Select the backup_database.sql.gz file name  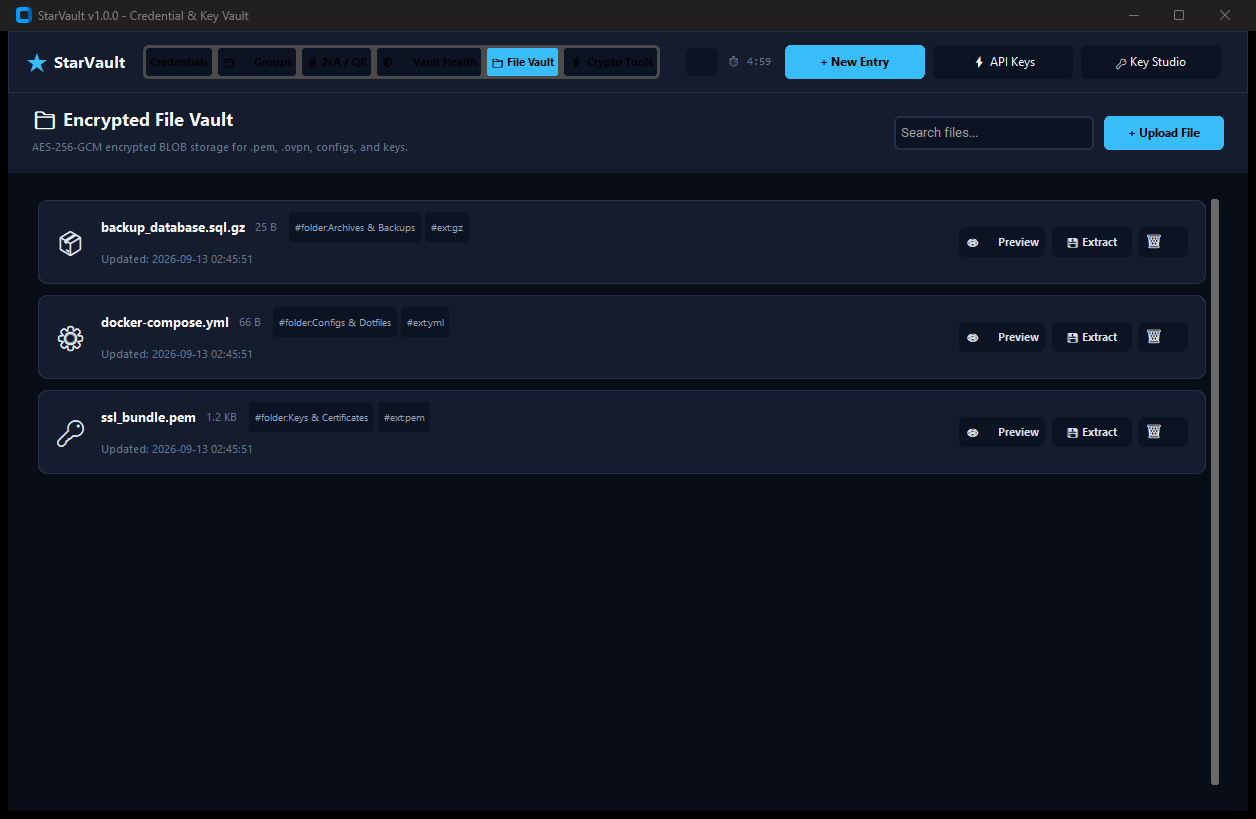(x=173, y=227)
